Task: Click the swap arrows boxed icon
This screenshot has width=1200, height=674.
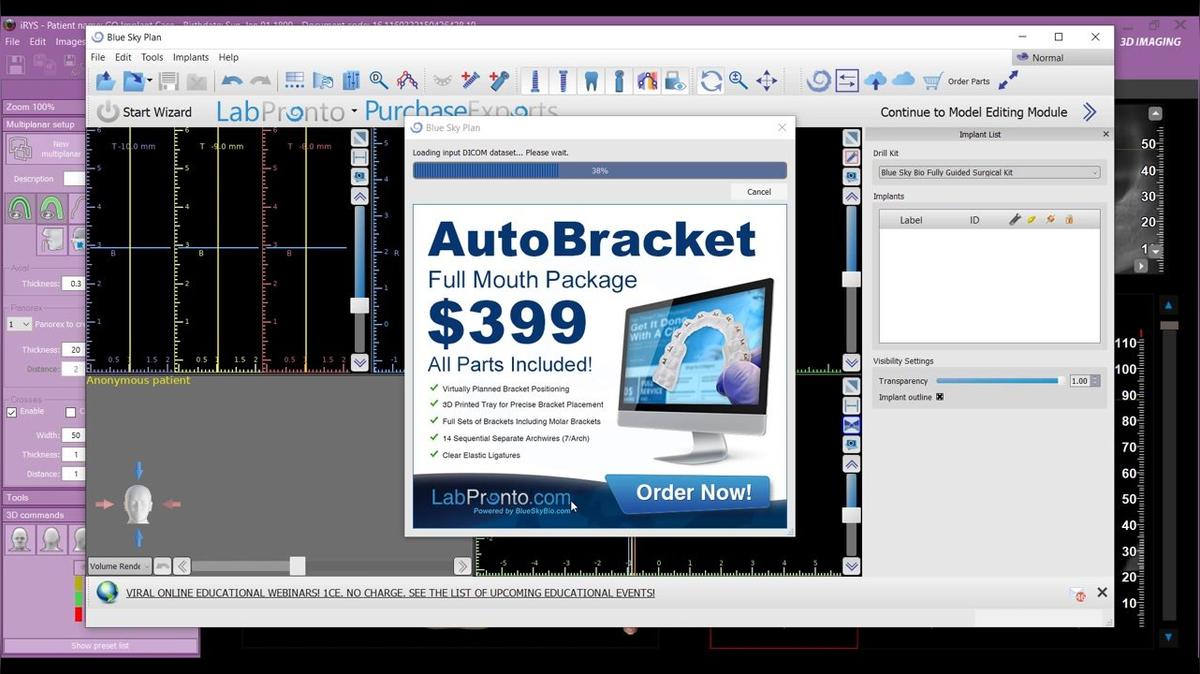Action: (x=847, y=81)
